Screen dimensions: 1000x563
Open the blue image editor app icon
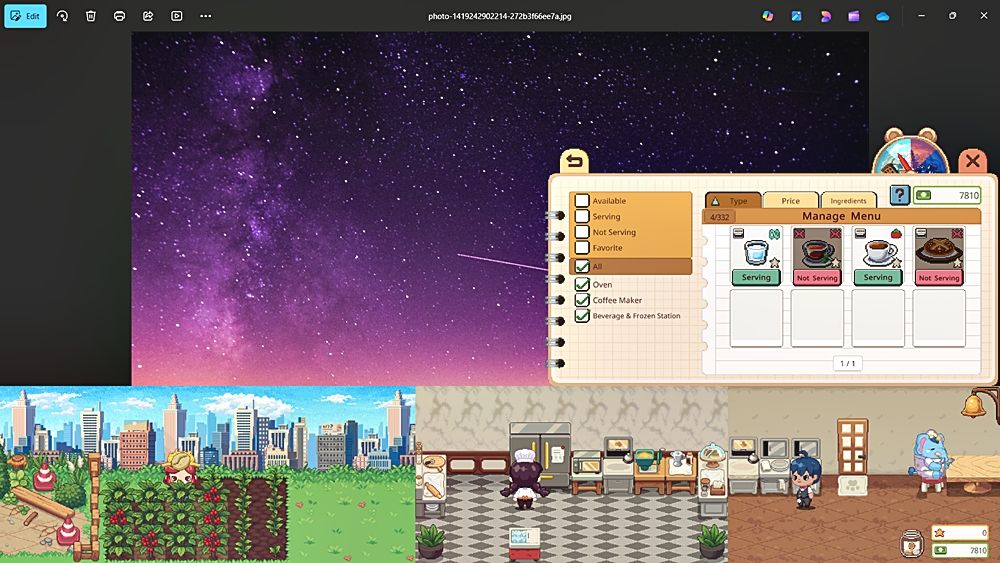tap(797, 16)
